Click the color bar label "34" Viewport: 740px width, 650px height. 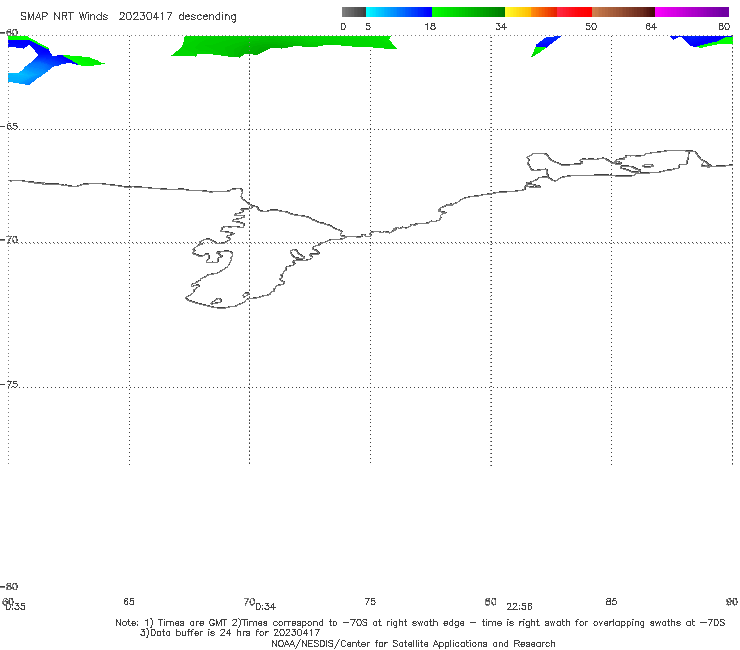(x=501, y=27)
